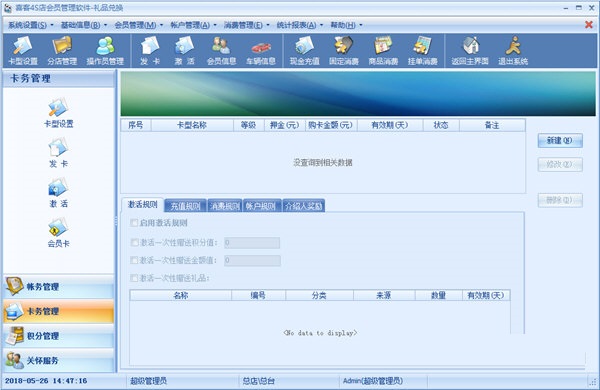Open the 帐户管理(A) menu

click(x=193, y=25)
